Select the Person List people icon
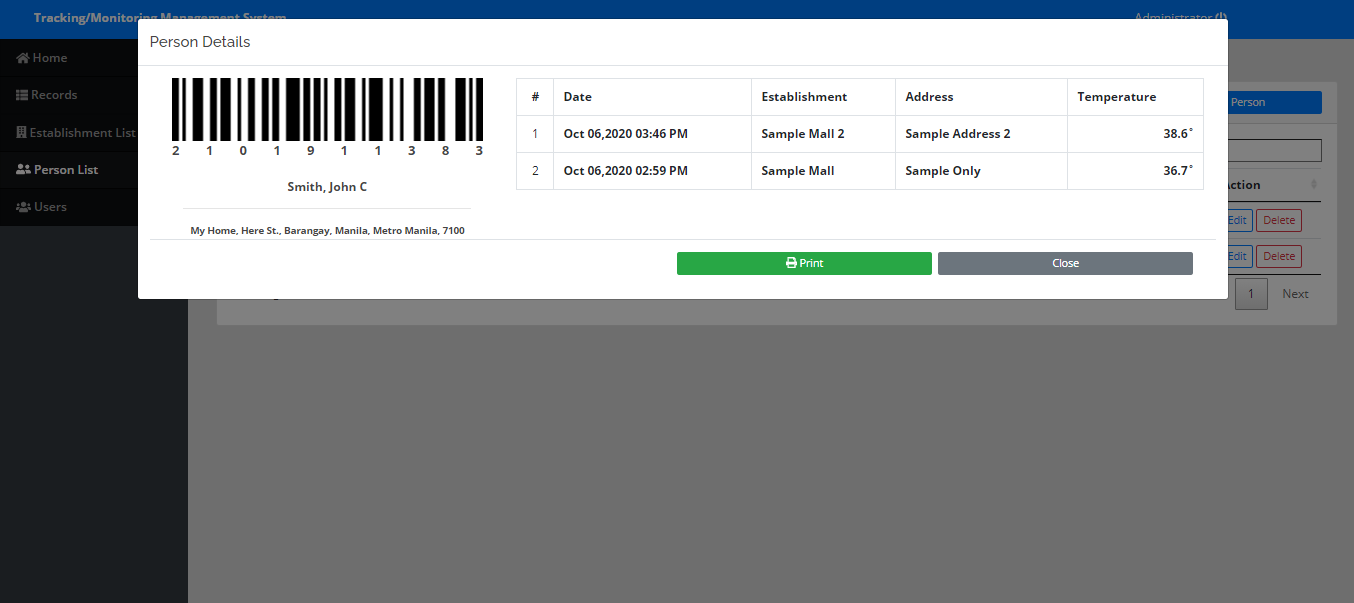 tap(22, 169)
